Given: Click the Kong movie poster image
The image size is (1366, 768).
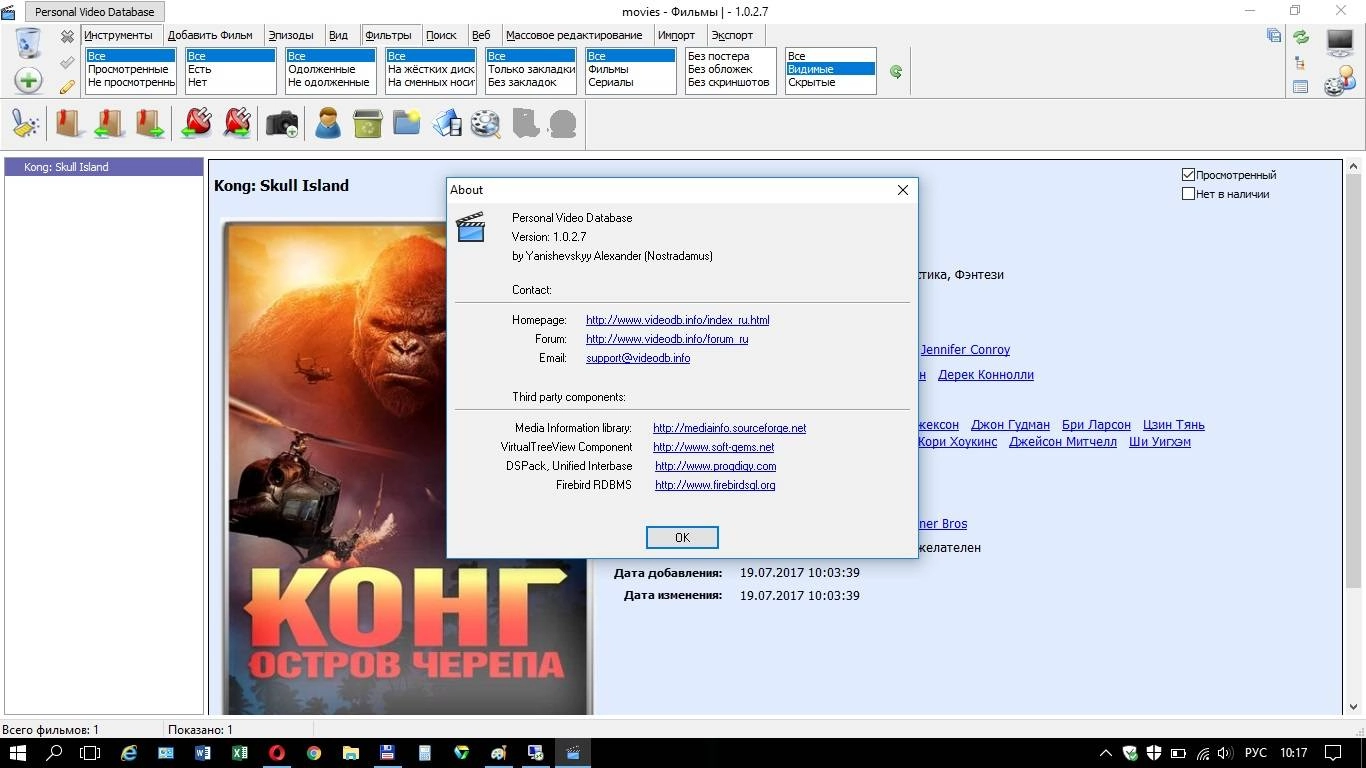Looking at the screenshot, I should 407,468.
